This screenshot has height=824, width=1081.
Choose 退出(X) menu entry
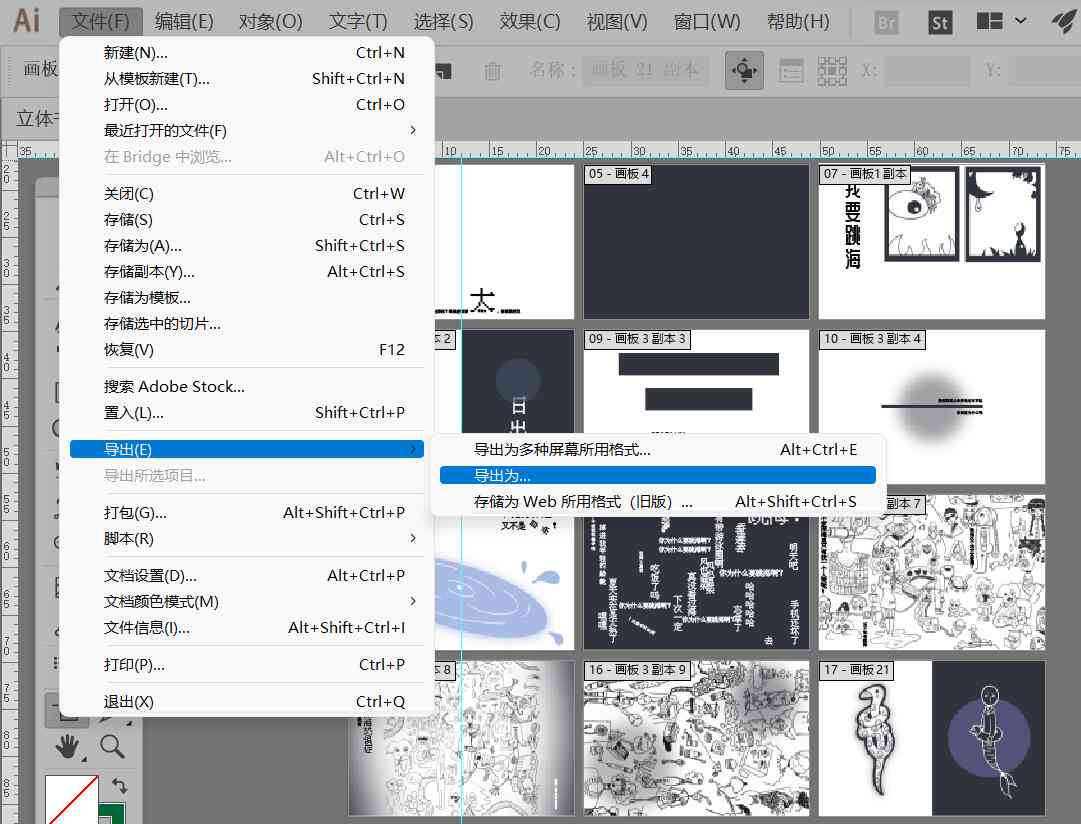(x=247, y=701)
